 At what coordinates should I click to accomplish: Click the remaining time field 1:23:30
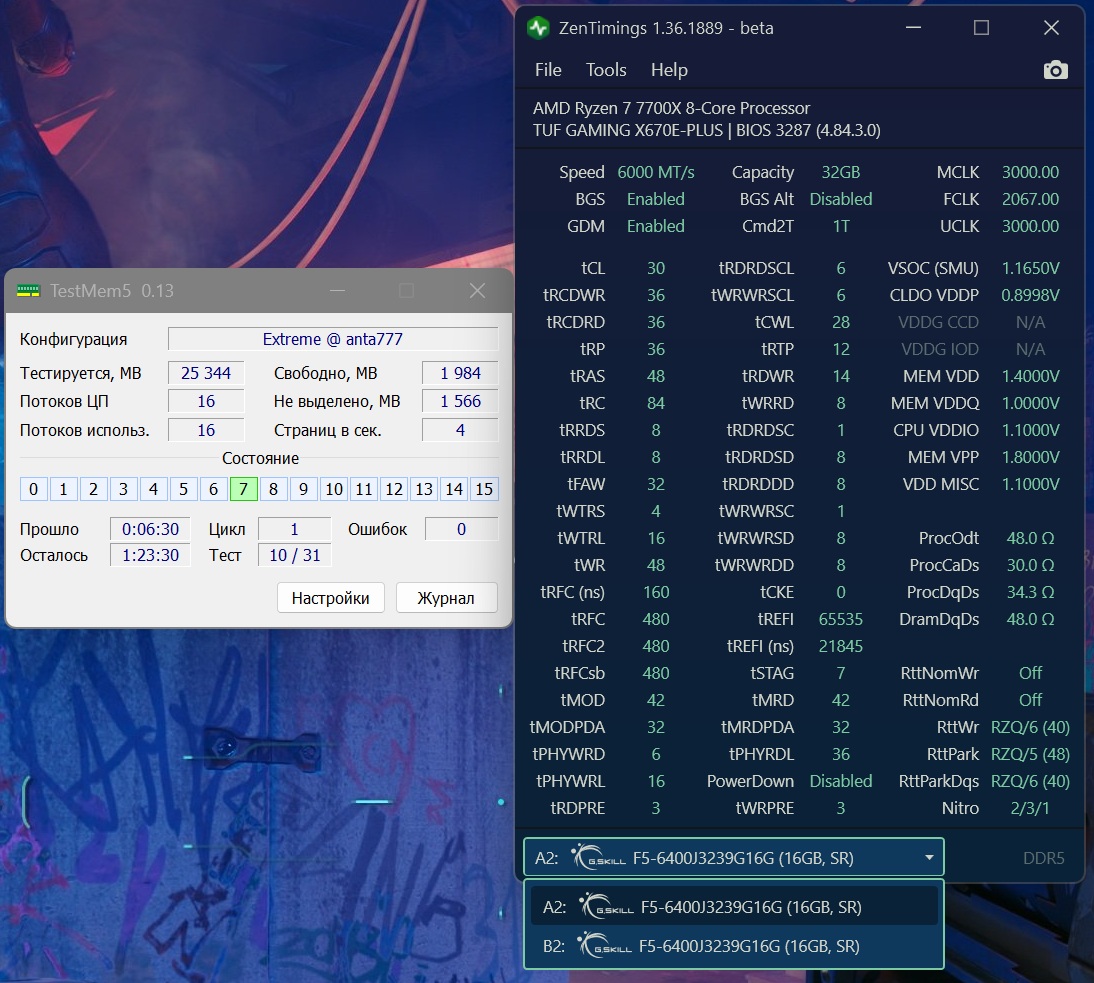(150, 555)
